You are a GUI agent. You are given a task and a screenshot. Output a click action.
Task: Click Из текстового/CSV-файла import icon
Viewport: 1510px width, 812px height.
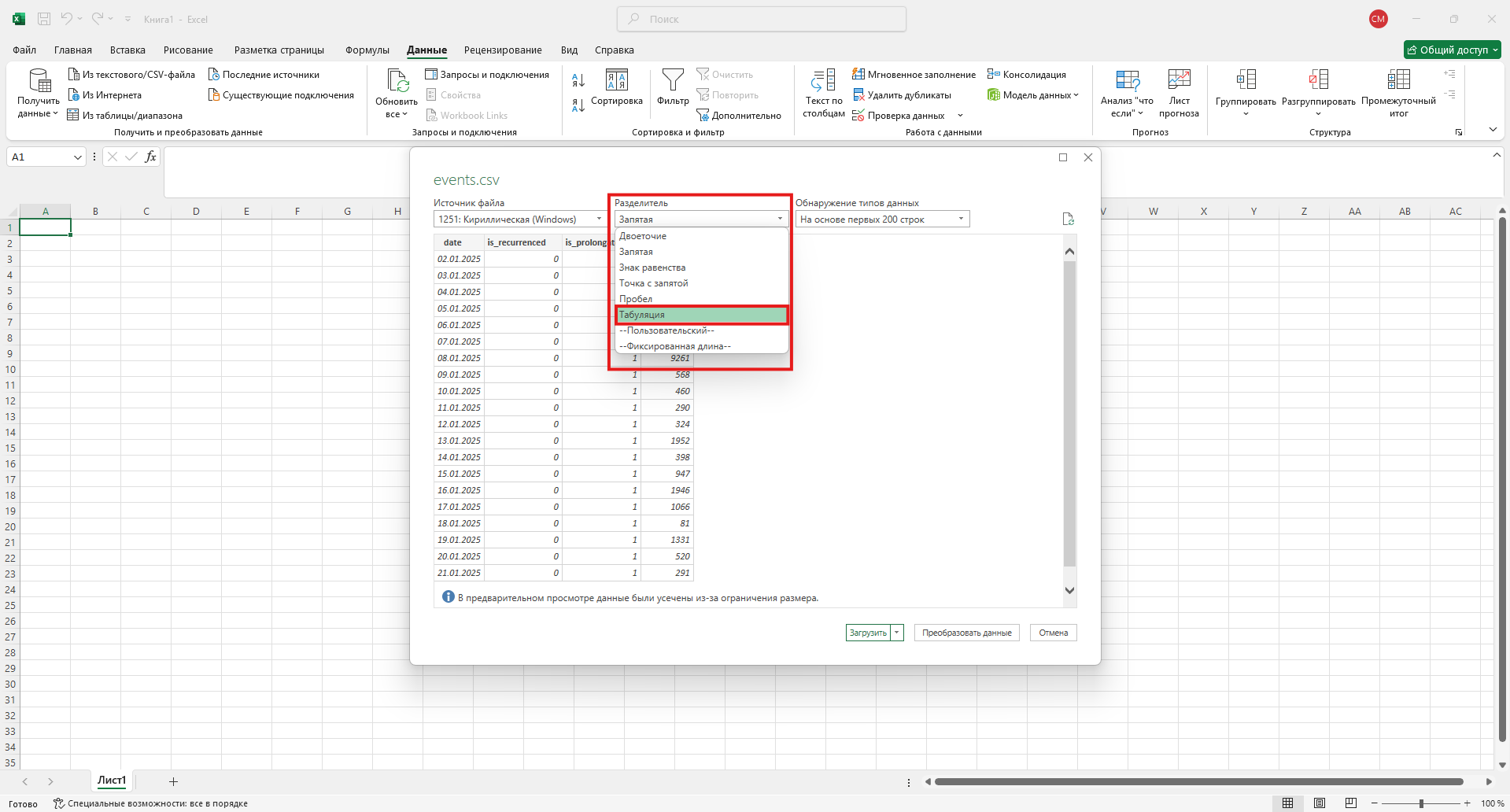[74, 75]
